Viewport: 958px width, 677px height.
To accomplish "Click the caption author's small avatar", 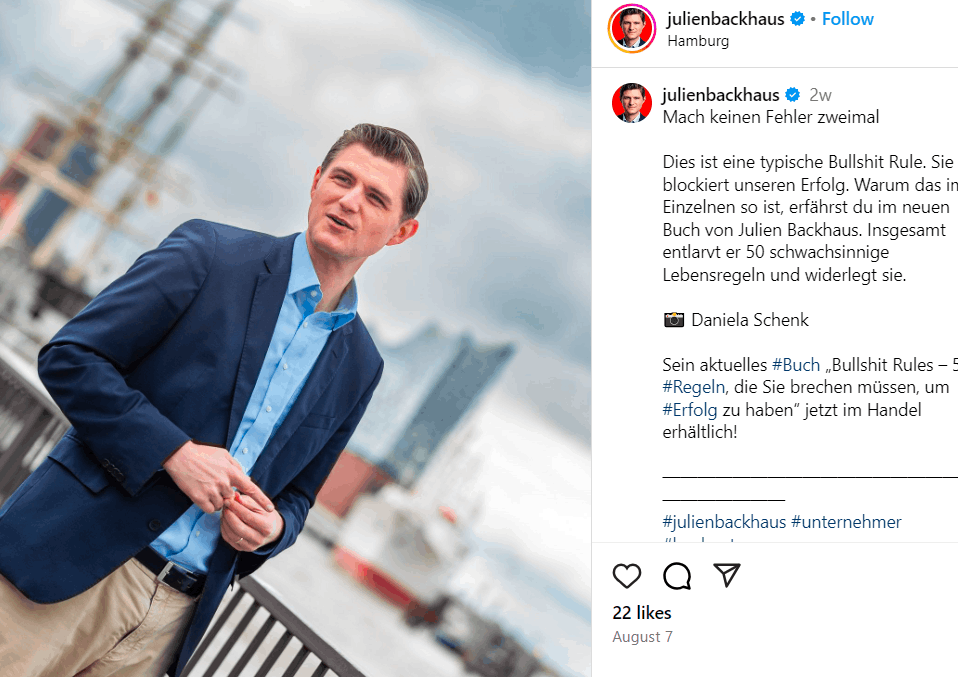I will click(x=632, y=103).
